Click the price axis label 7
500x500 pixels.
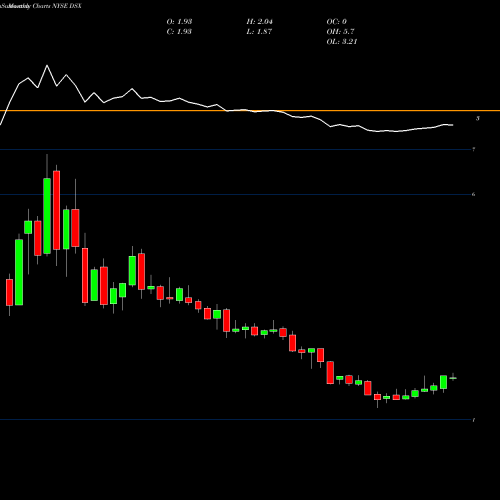(x=474, y=149)
